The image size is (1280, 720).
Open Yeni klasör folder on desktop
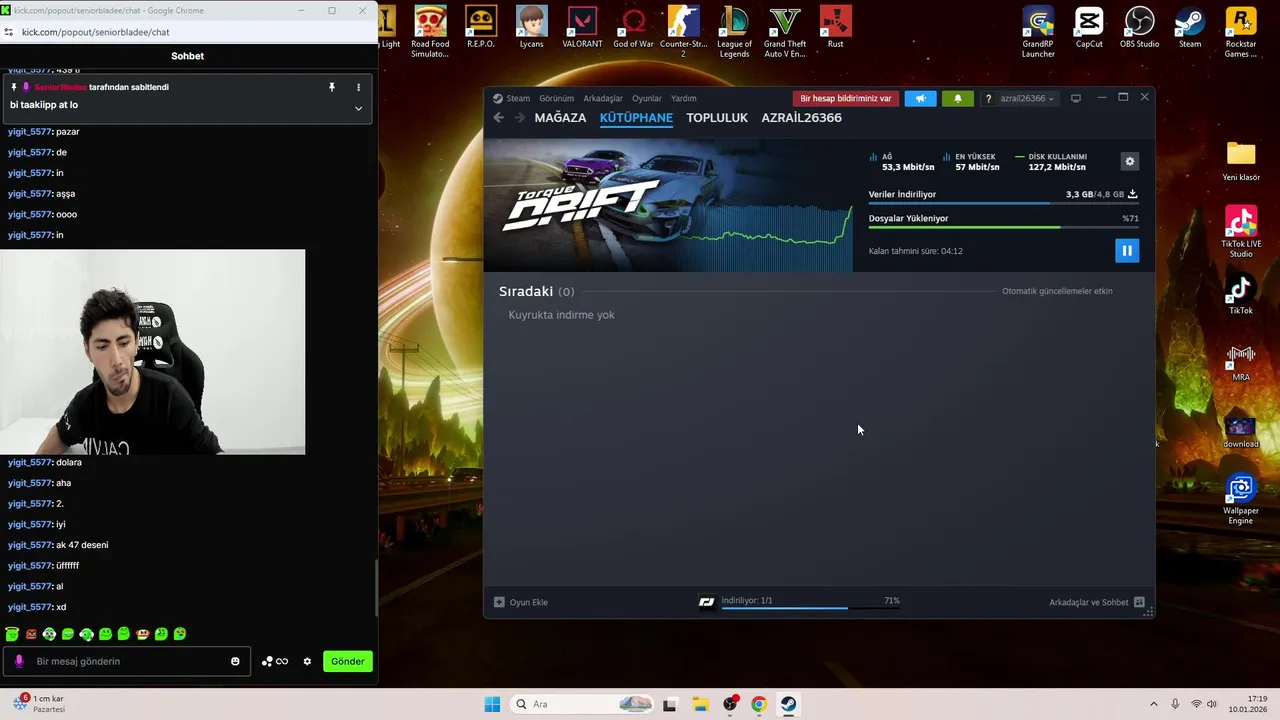(1241, 161)
